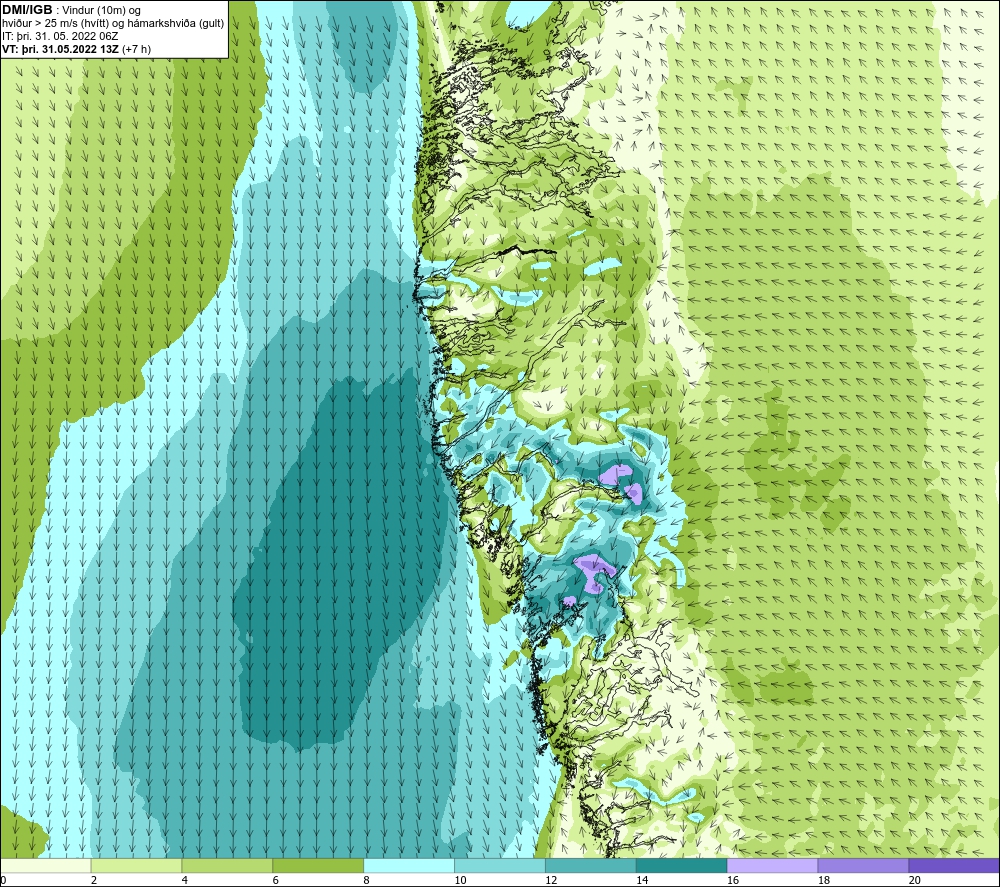Click the 'VT: þri. 31.05.2022 13Z' valid time
1000x887 pixels.
(x=59, y=49)
